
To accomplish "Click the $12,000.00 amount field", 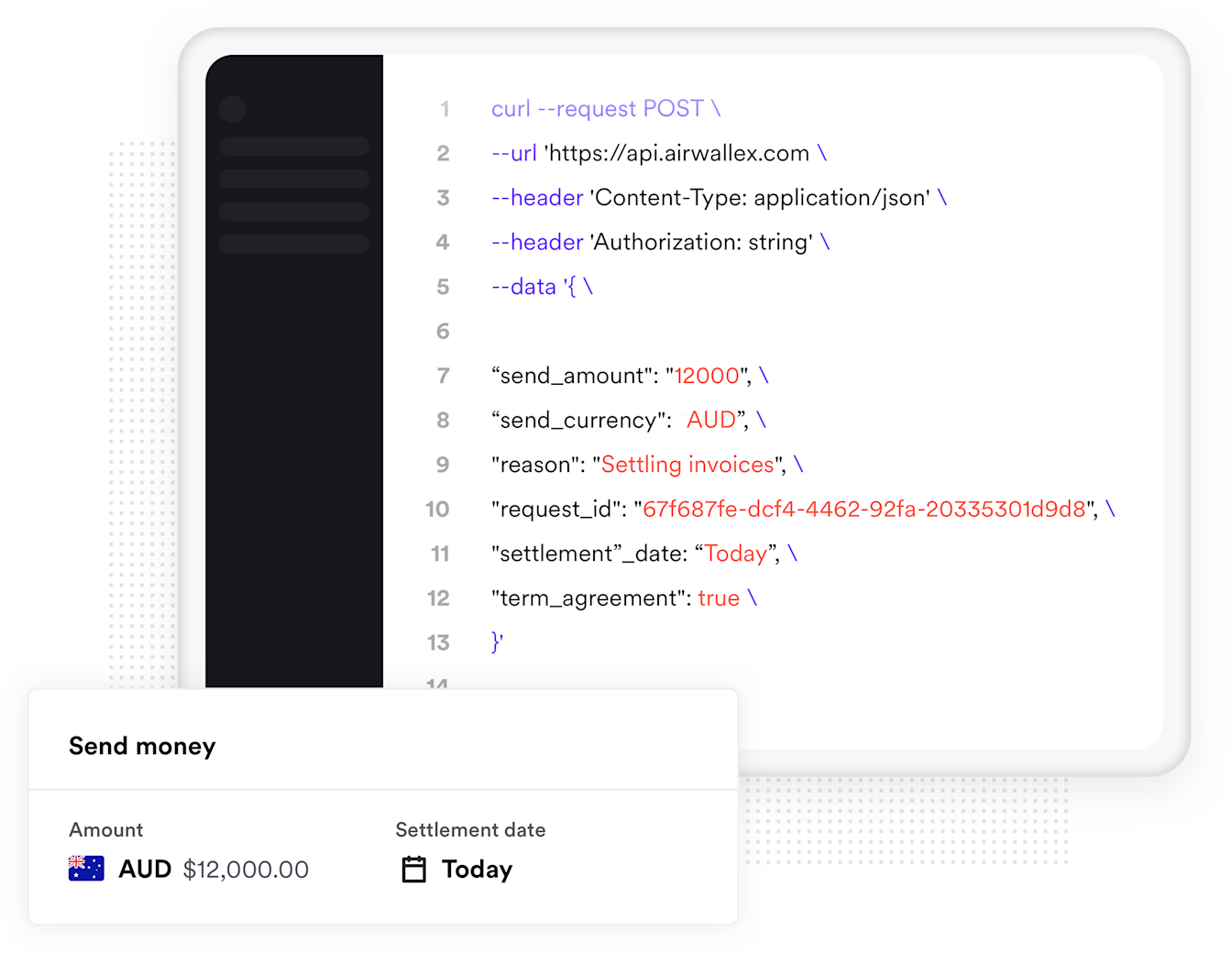I will [x=246, y=870].
